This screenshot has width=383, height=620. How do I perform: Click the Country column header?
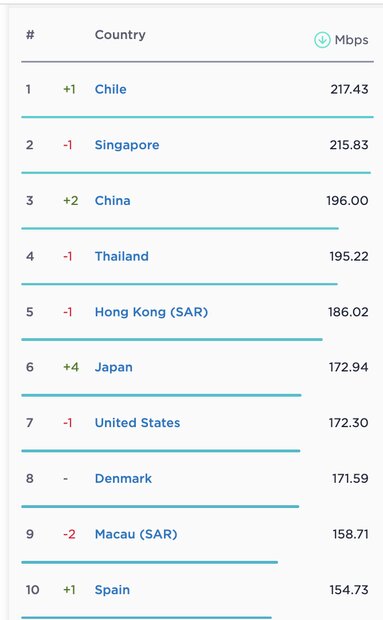pyautogui.click(x=120, y=35)
